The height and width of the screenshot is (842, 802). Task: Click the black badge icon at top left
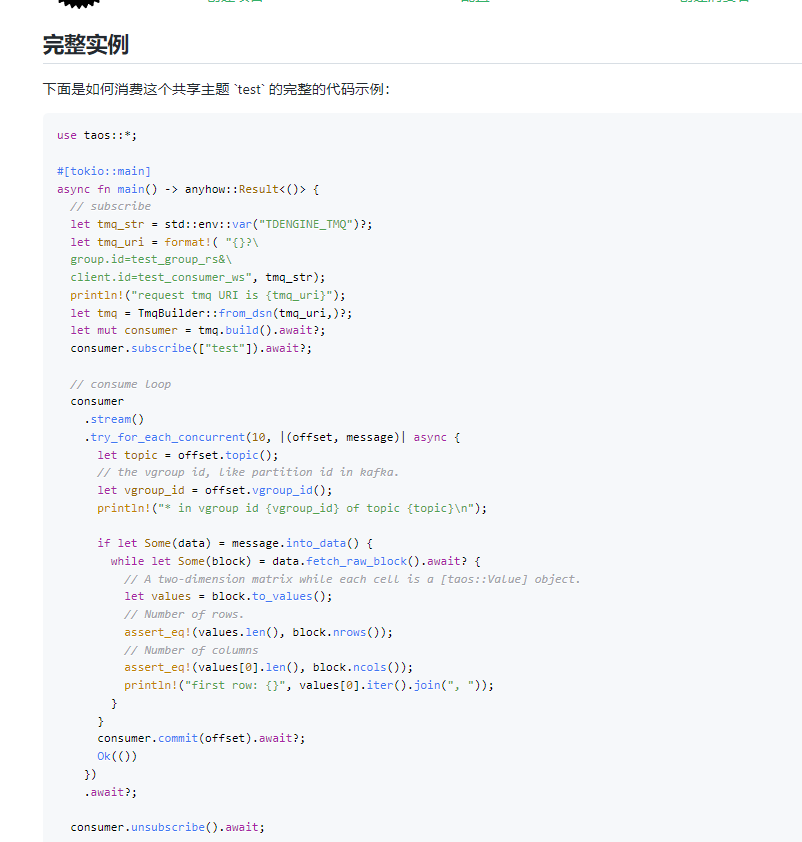(x=78, y=4)
